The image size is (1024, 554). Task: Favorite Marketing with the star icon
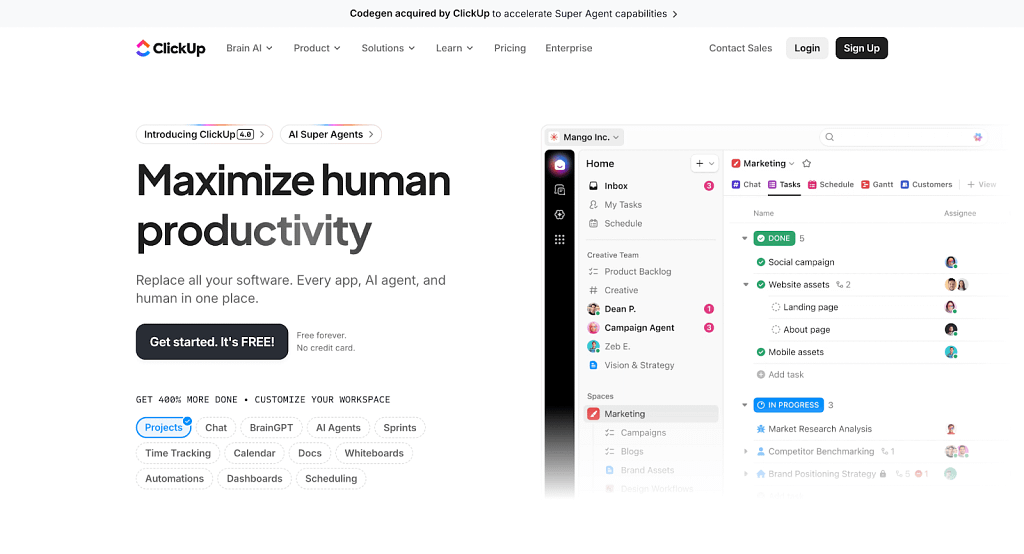pos(807,163)
